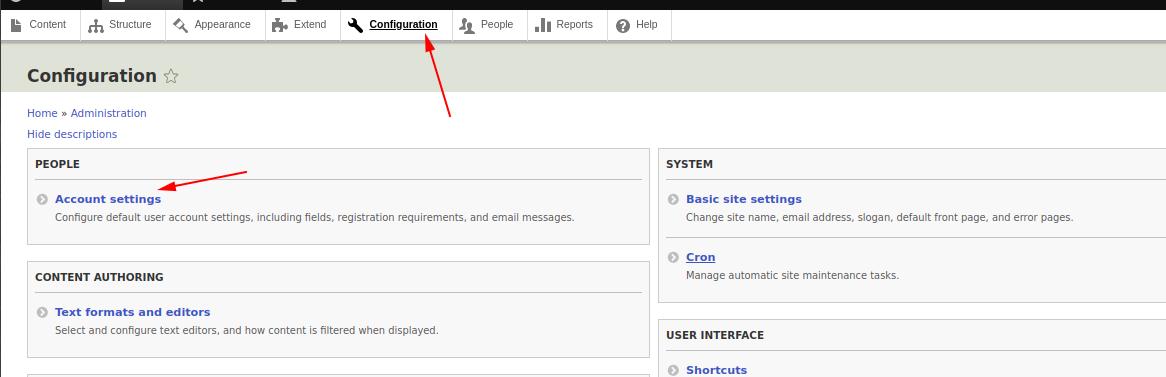1166x377 pixels.
Task: Click the 'Change site name, email address' description
Action: (880, 218)
